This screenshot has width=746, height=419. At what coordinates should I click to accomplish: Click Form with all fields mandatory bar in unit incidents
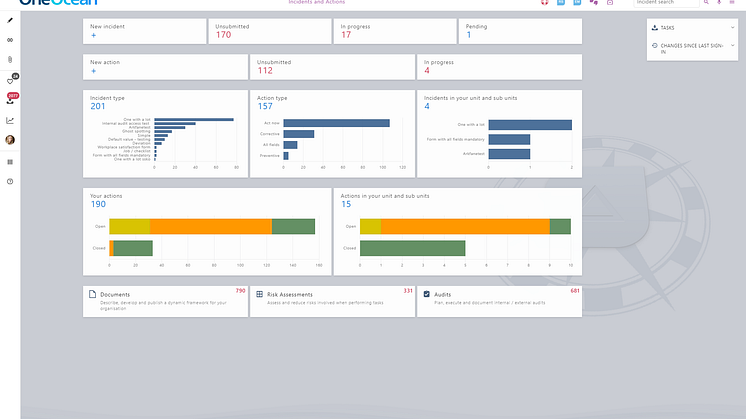tap(509, 139)
